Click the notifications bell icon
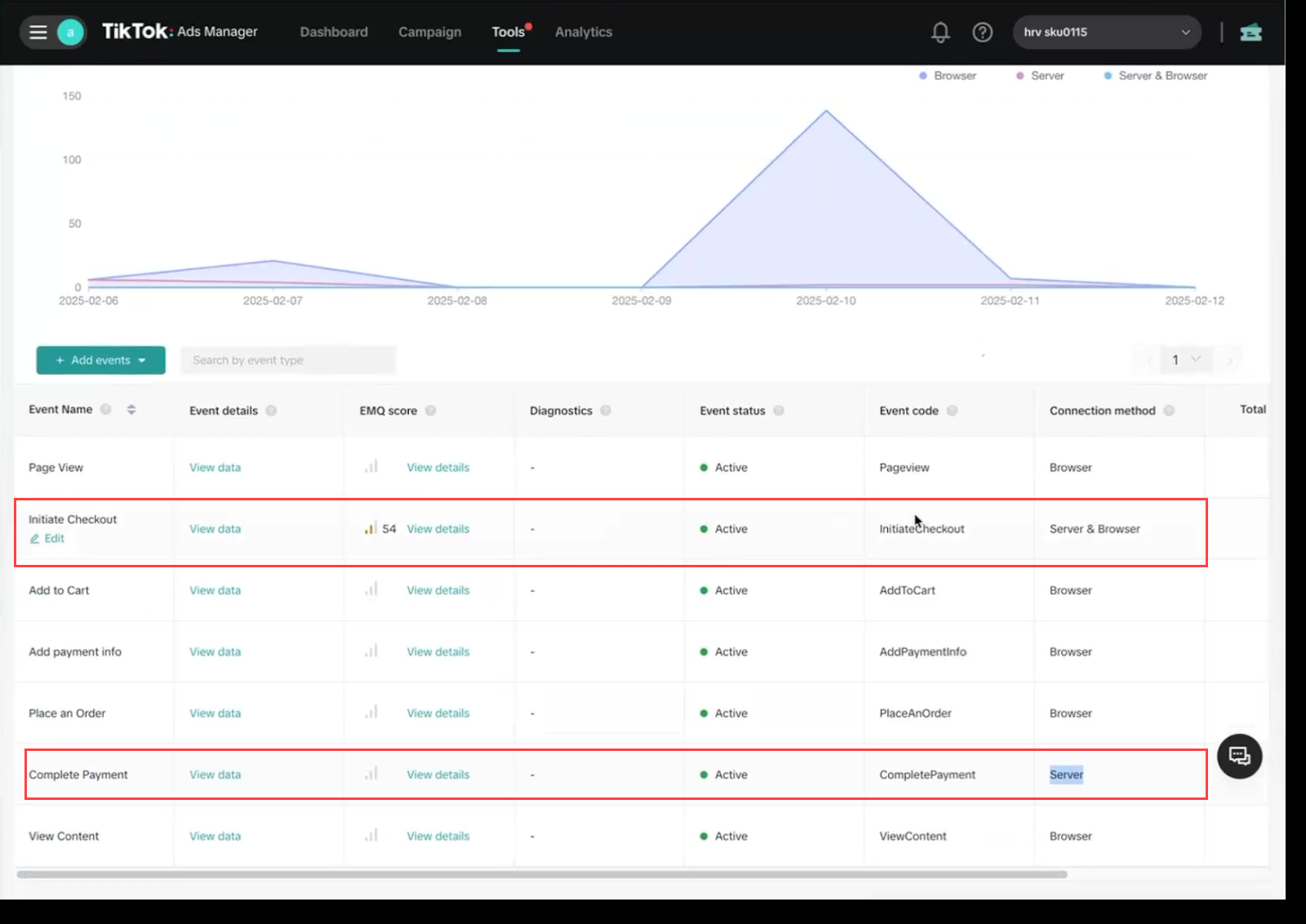 940,33
